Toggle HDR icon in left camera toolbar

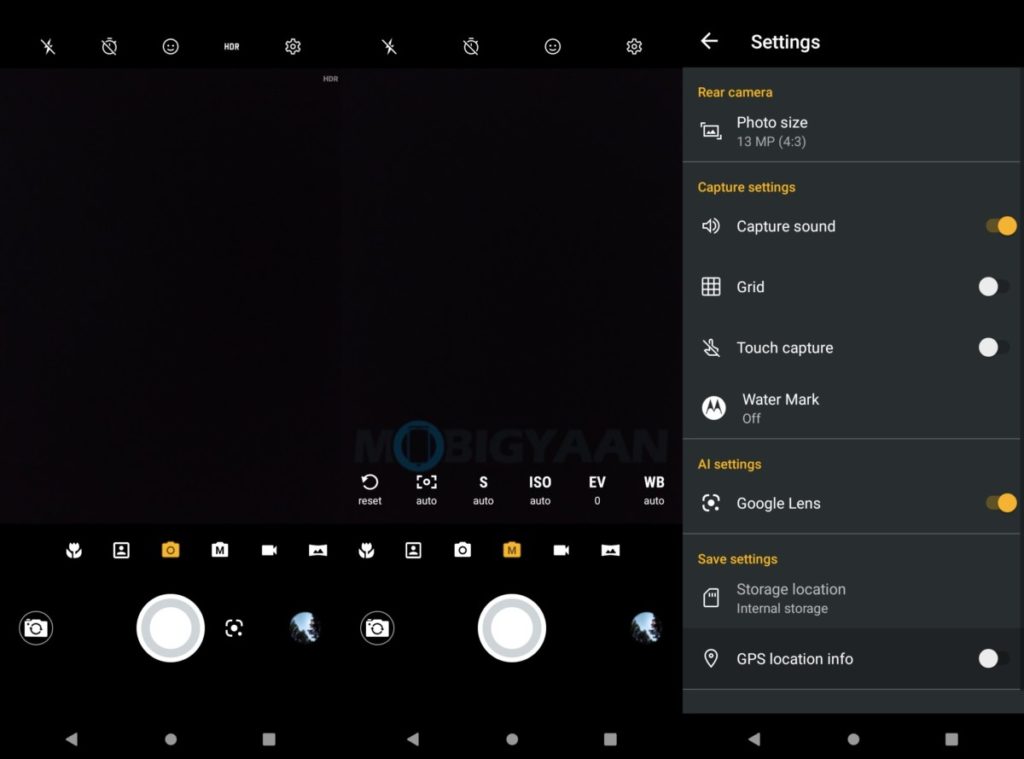[231, 46]
